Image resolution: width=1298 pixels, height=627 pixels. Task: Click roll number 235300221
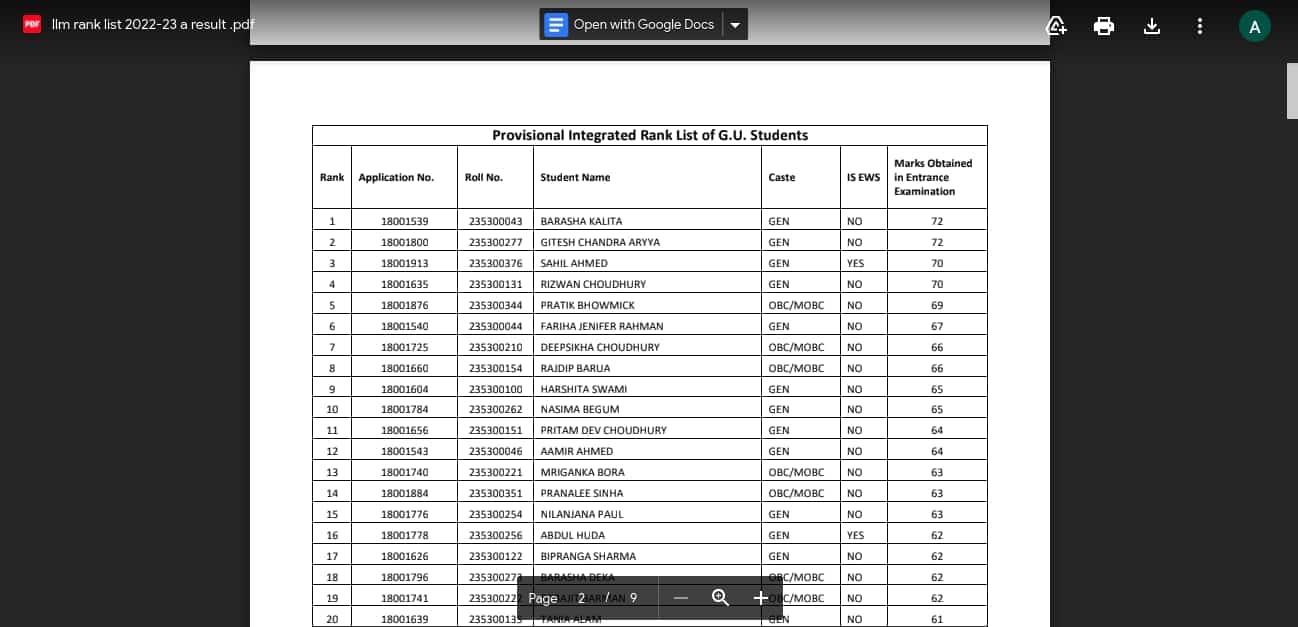tap(496, 472)
